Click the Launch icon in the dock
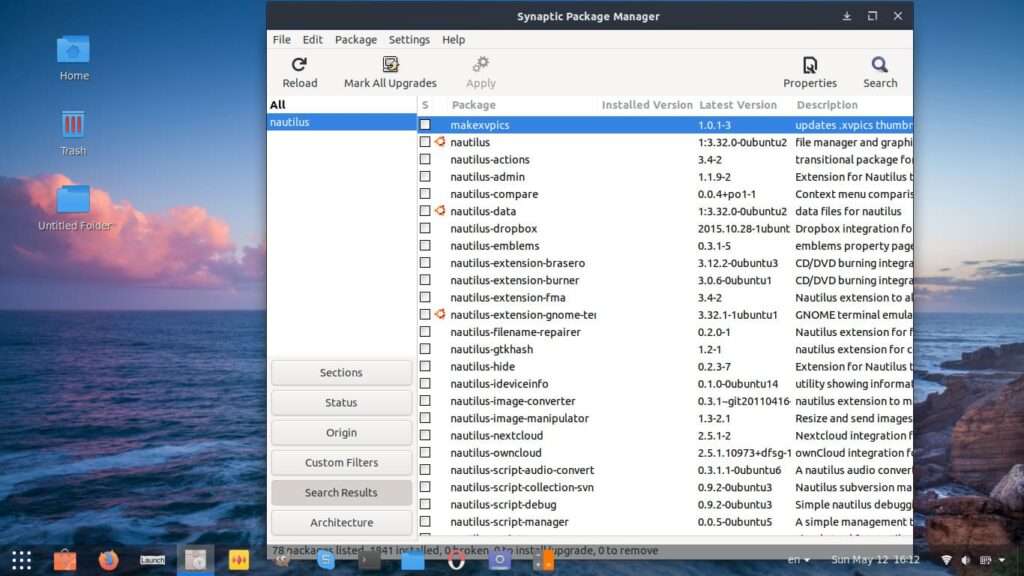The width and height of the screenshot is (1024, 576). tap(152, 560)
